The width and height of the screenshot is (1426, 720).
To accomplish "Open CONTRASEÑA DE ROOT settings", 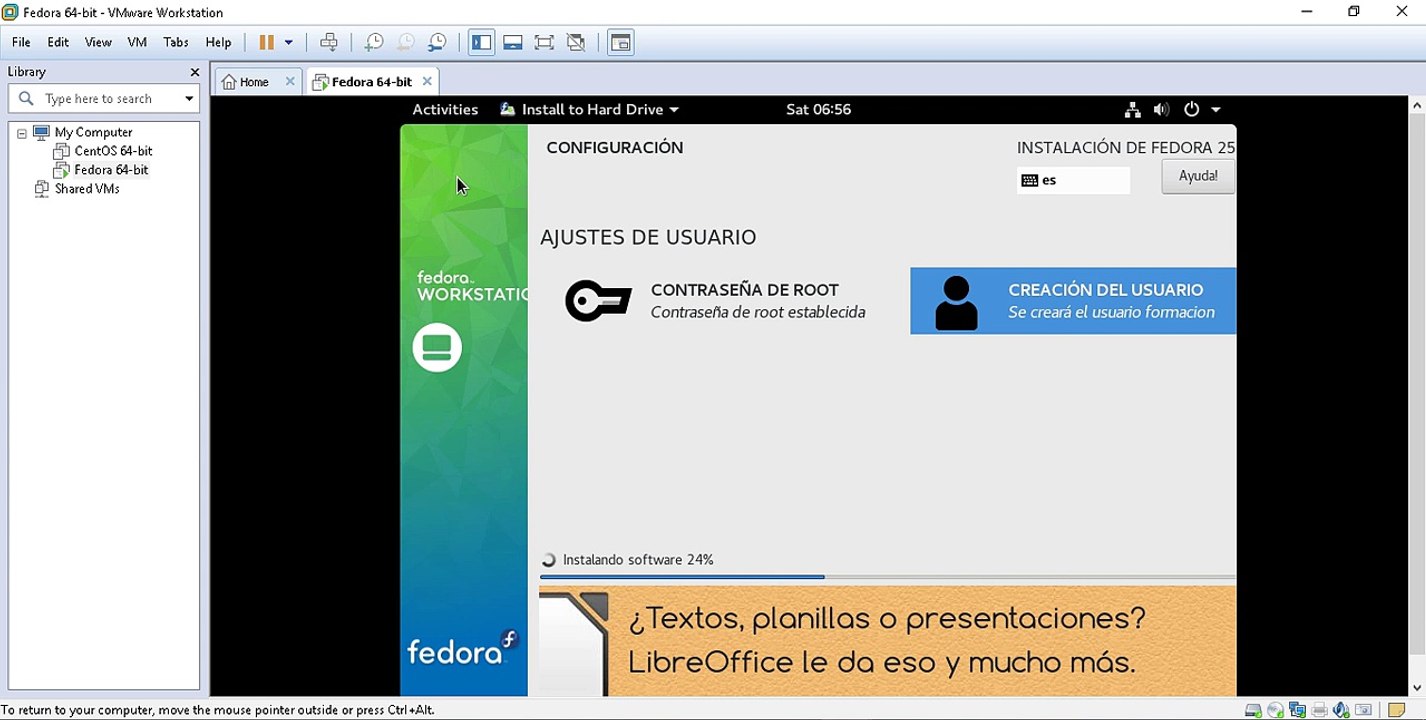I will (x=715, y=301).
